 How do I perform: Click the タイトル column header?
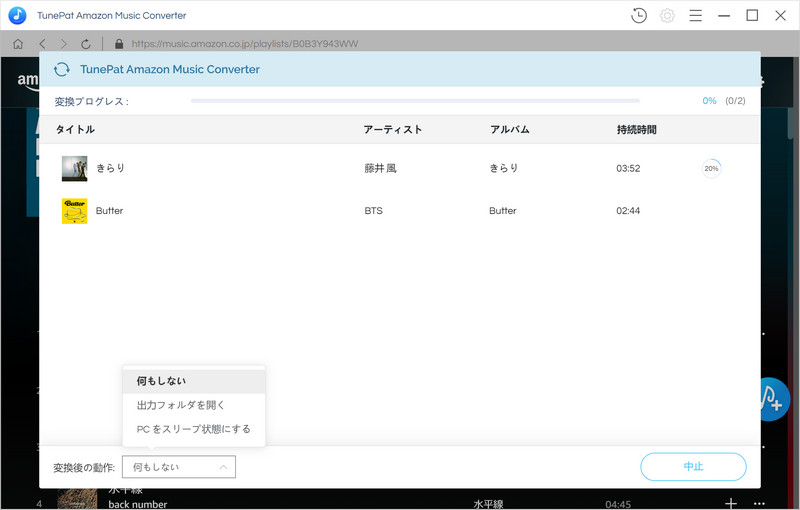click(75, 130)
